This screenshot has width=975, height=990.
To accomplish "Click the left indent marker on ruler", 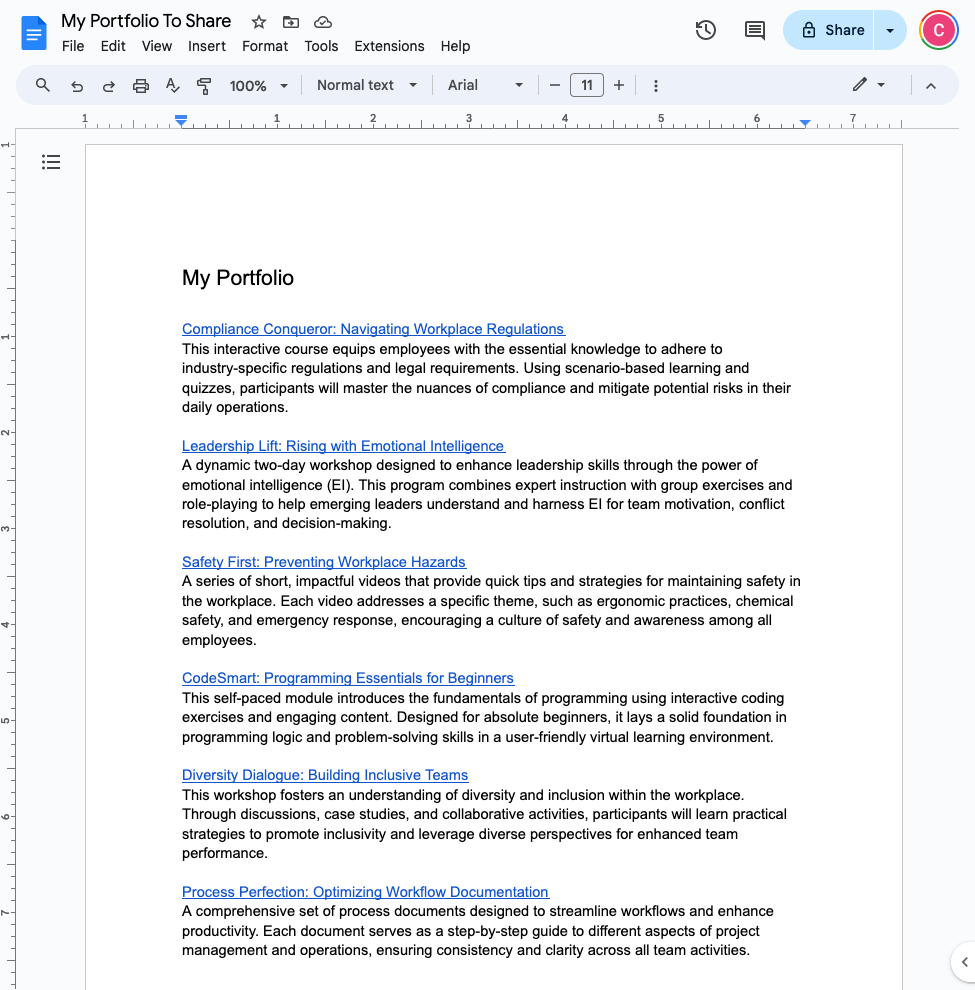I will [181, 121].
